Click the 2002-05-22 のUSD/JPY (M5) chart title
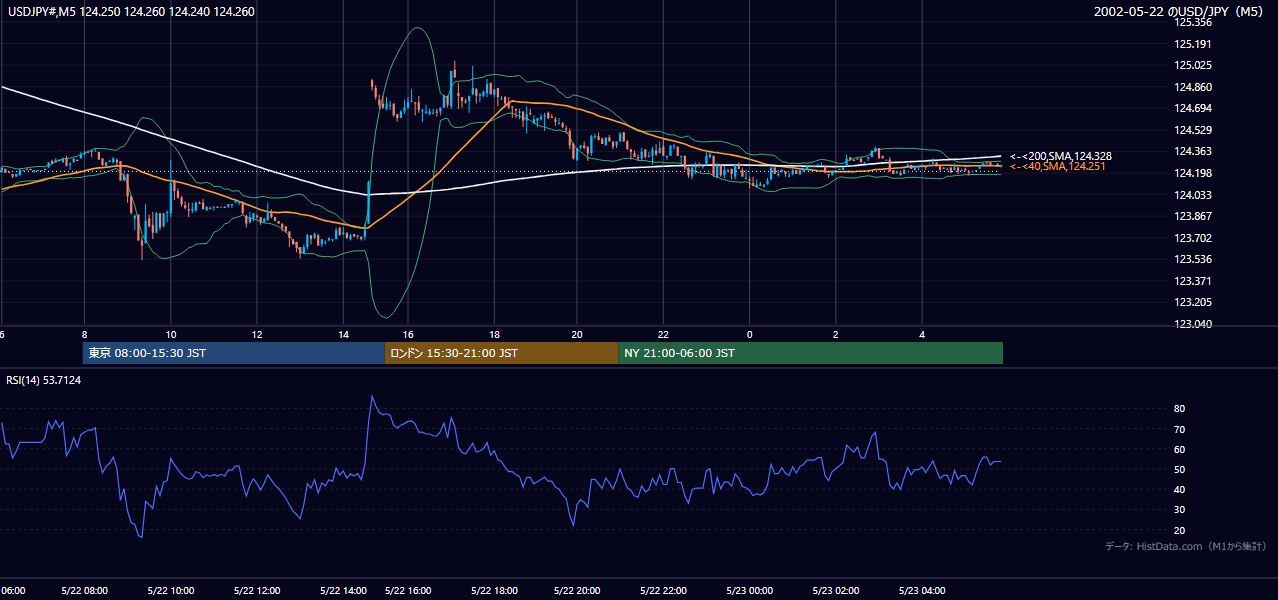This screenshot has width=1278, height=600. [1179, 12]
